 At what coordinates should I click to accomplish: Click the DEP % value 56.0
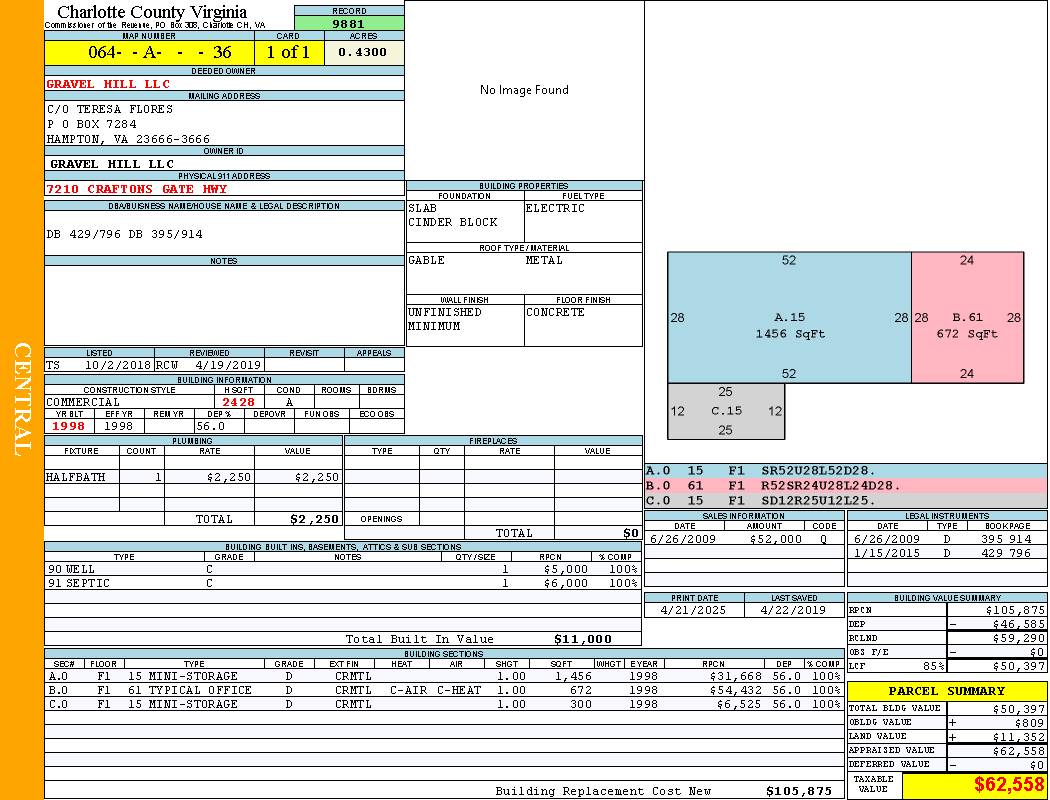210,426
